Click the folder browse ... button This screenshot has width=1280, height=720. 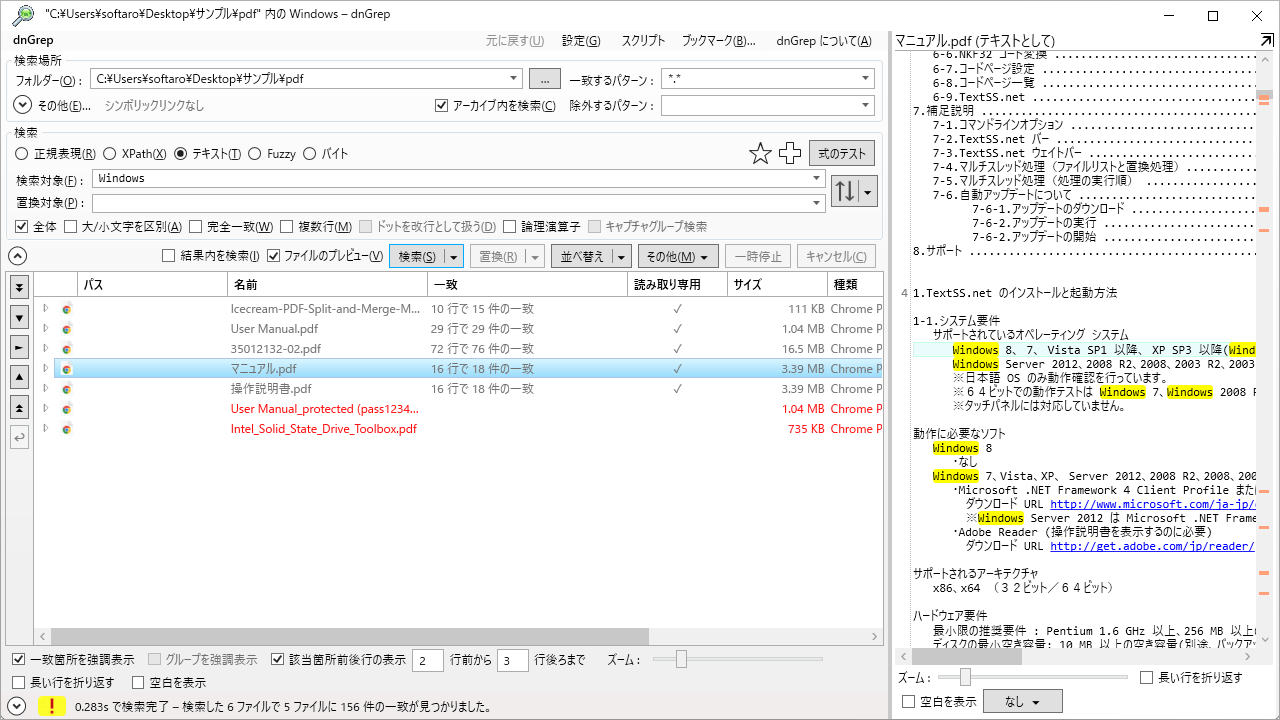coord(544,79)
